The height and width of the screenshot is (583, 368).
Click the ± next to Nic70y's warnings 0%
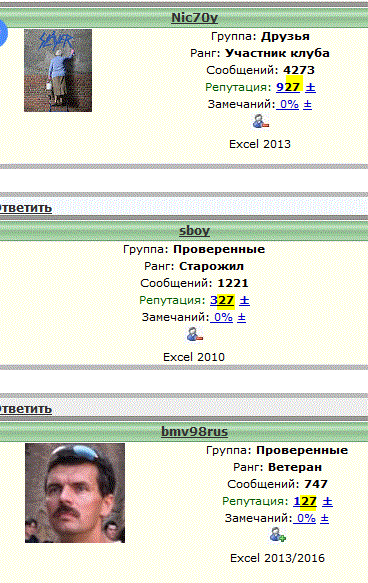click(307, 104)
